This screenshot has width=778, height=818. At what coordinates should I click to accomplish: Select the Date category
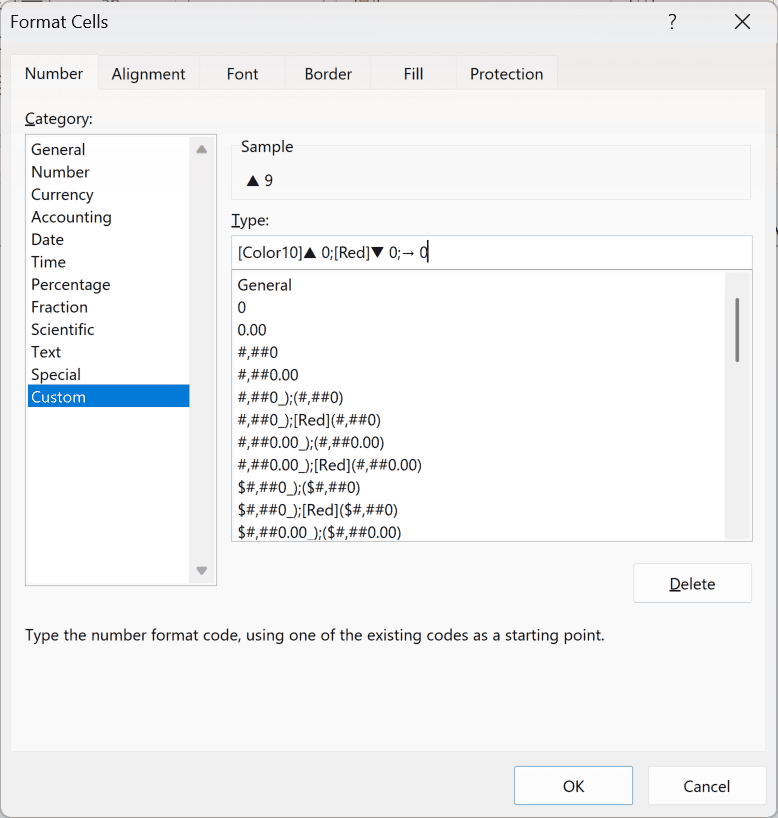109,239
